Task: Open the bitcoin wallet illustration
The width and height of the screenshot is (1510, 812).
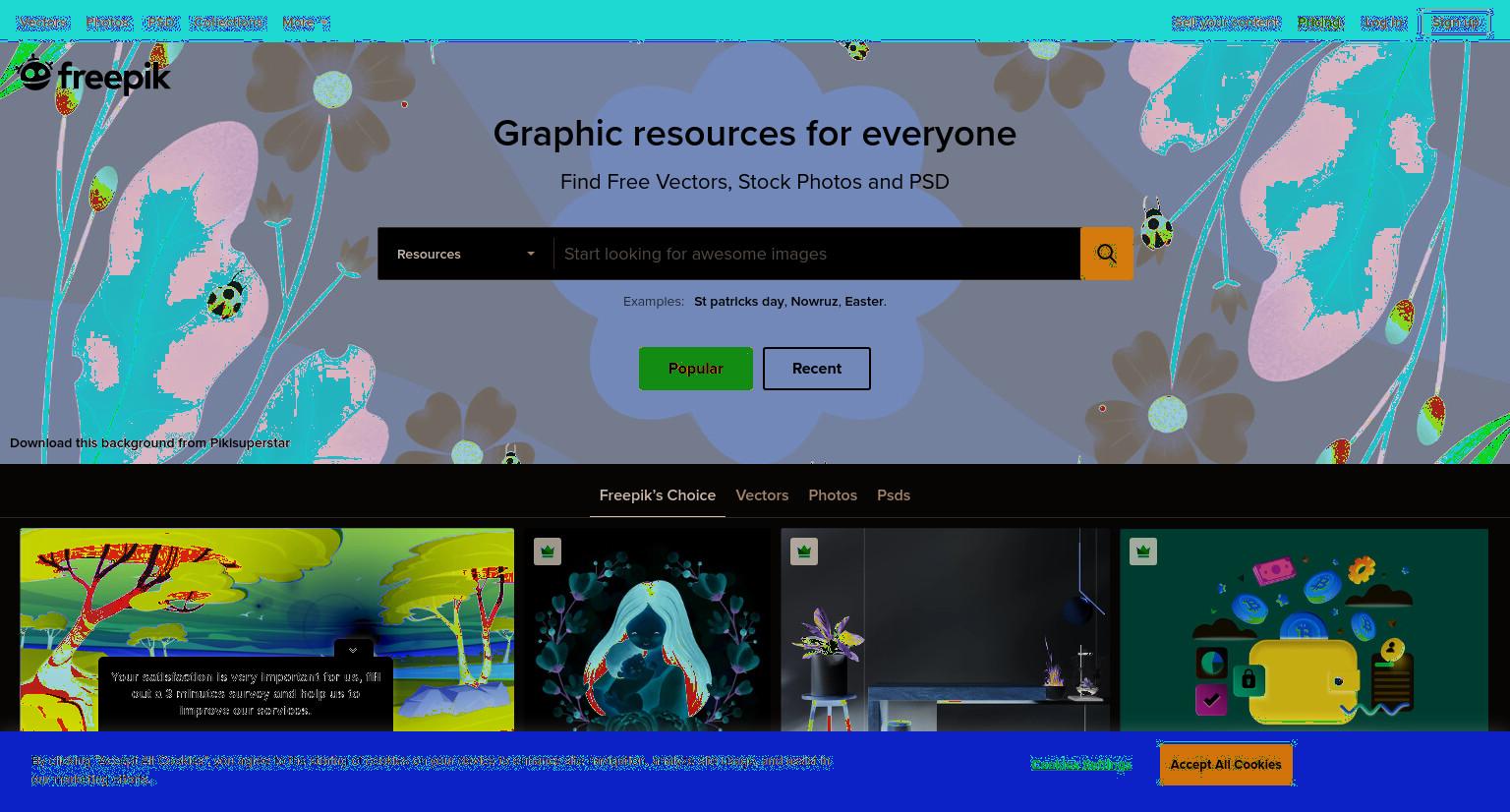Action: click(x=1305, y=630)
